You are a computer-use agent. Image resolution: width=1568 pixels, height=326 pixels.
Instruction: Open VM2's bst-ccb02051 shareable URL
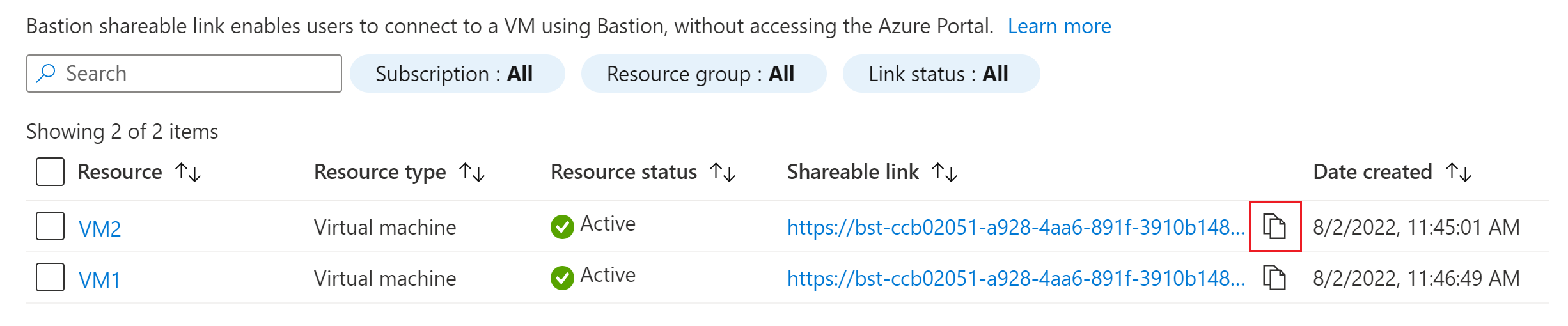(x=1015, y=227)
